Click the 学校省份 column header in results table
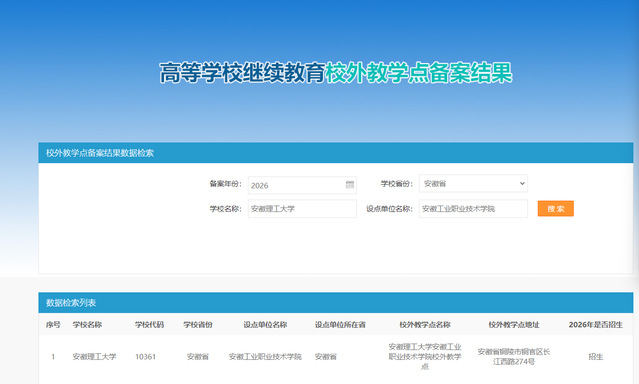The width and height of the screenshot is (639, 384). (198, 325)
